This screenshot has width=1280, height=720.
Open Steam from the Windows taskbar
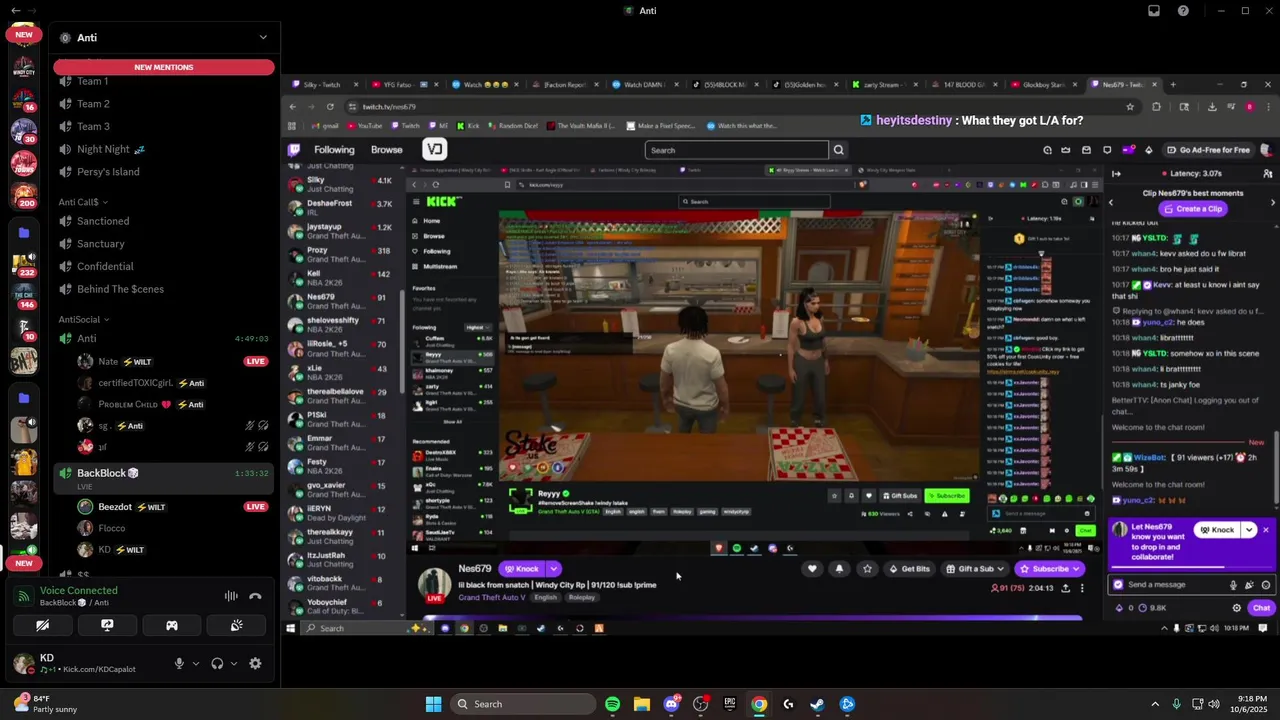(x=817, y=704)
